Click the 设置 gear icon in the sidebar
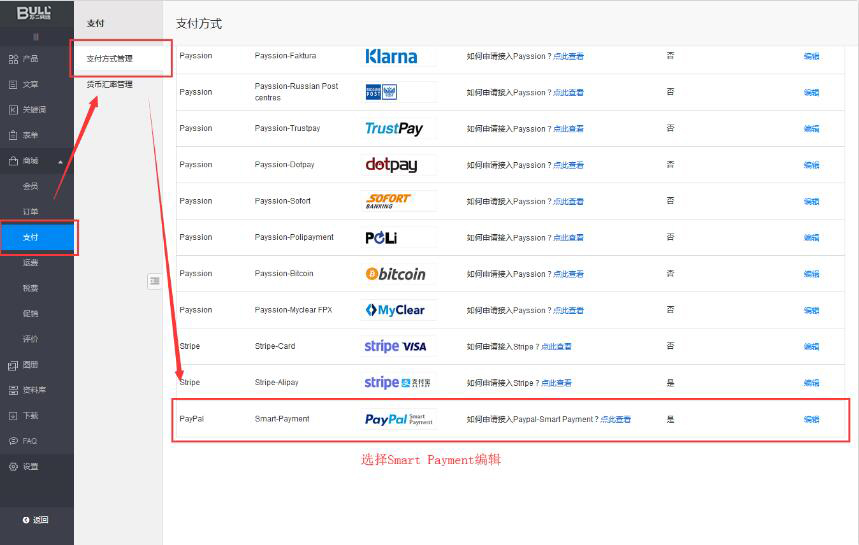 pyautogui.click(x=13, y=467)
